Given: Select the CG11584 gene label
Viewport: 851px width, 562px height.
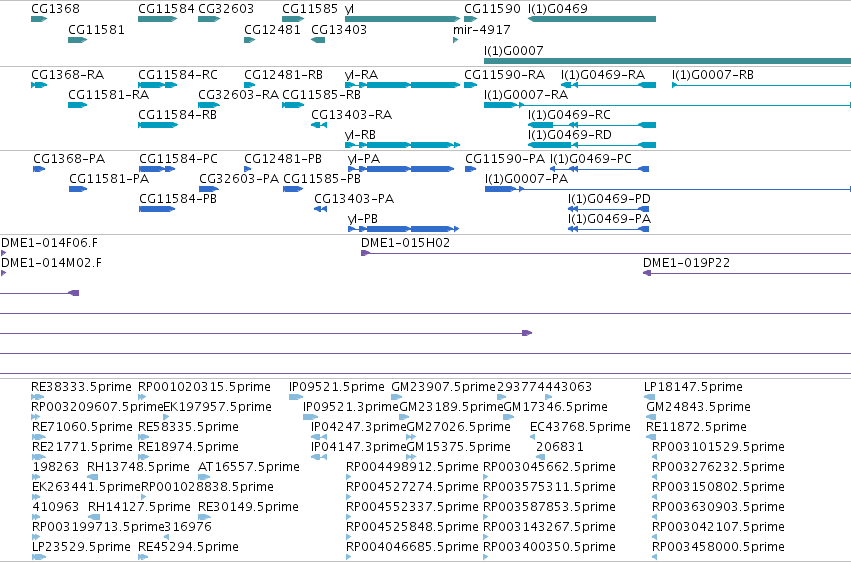Looking at the screenshot, I should 166,9.
